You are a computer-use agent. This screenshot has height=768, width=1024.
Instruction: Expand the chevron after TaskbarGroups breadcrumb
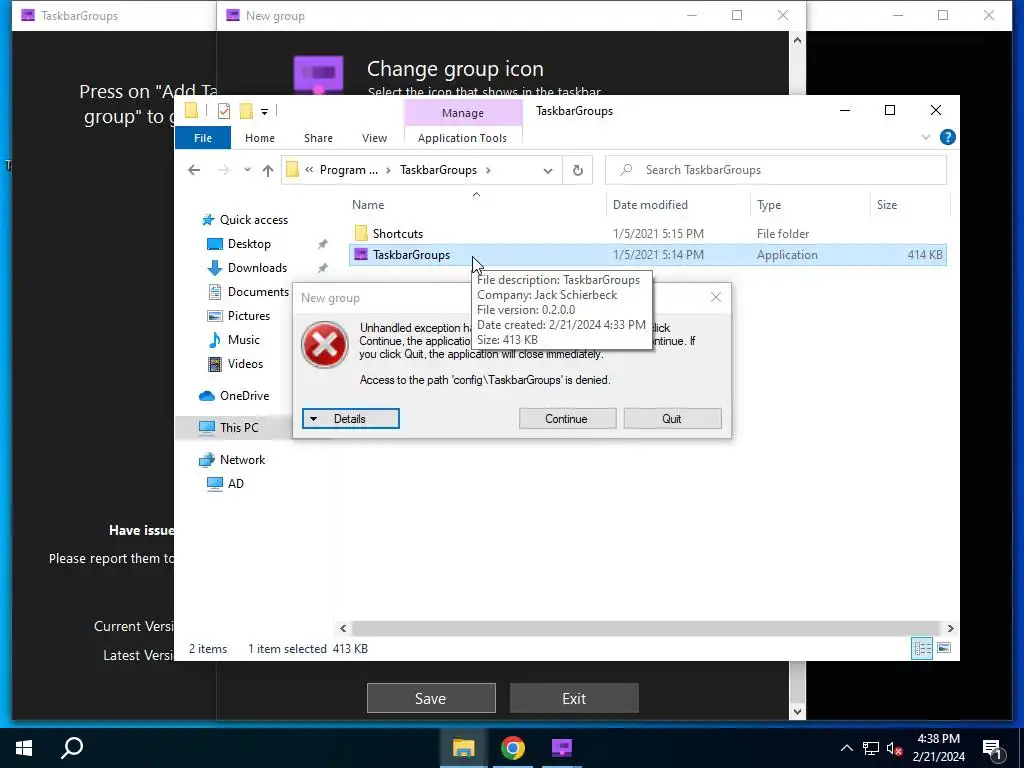pos(488,170)
